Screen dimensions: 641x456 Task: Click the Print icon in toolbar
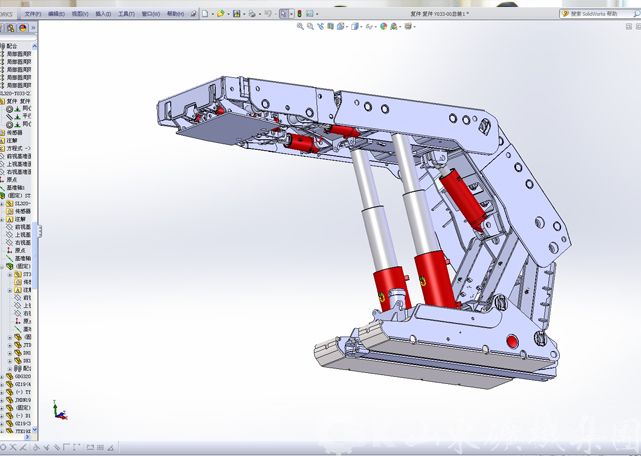coord(252,14)
